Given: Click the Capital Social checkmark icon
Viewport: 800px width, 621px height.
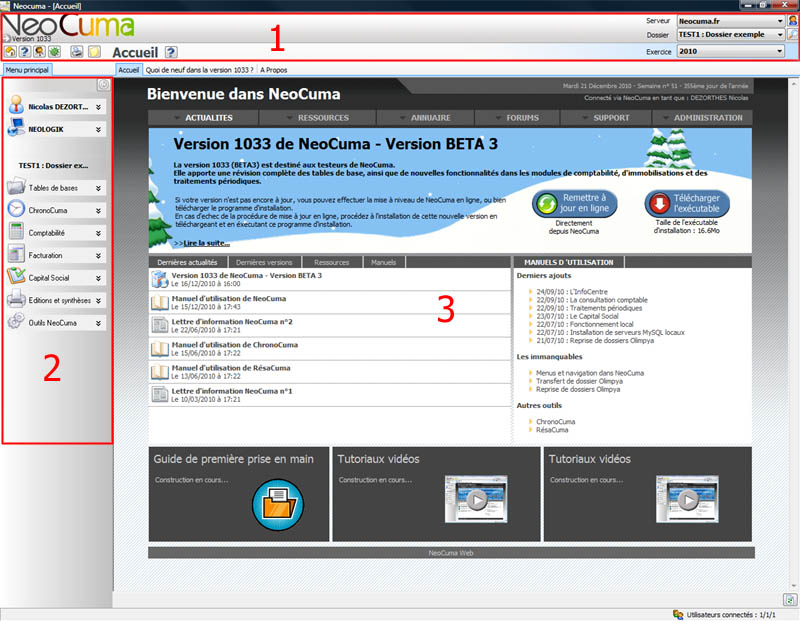Looking at the screenshot, I should coord(16,276).
